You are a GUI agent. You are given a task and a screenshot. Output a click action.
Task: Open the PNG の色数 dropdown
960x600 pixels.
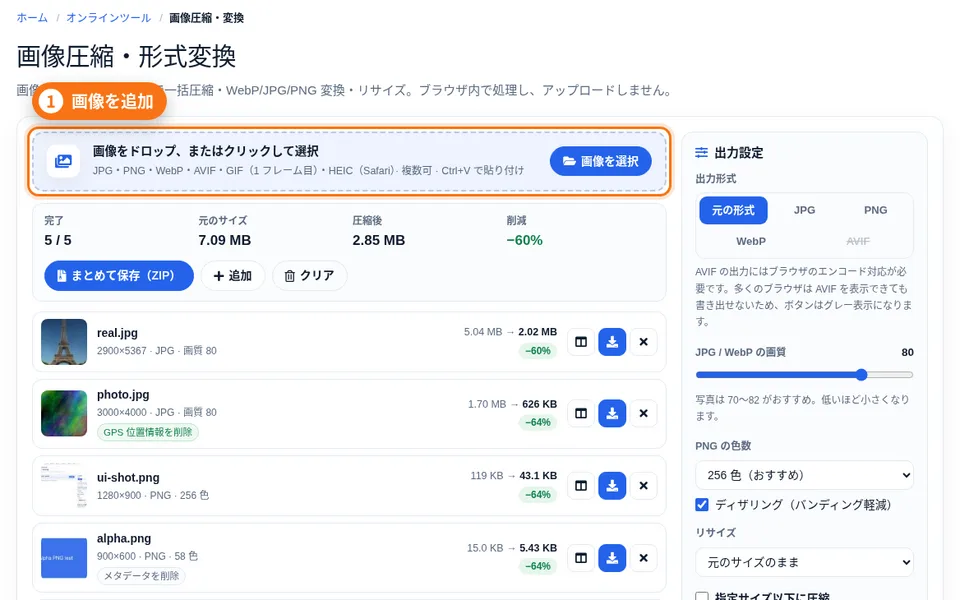[x=804, y=475]
